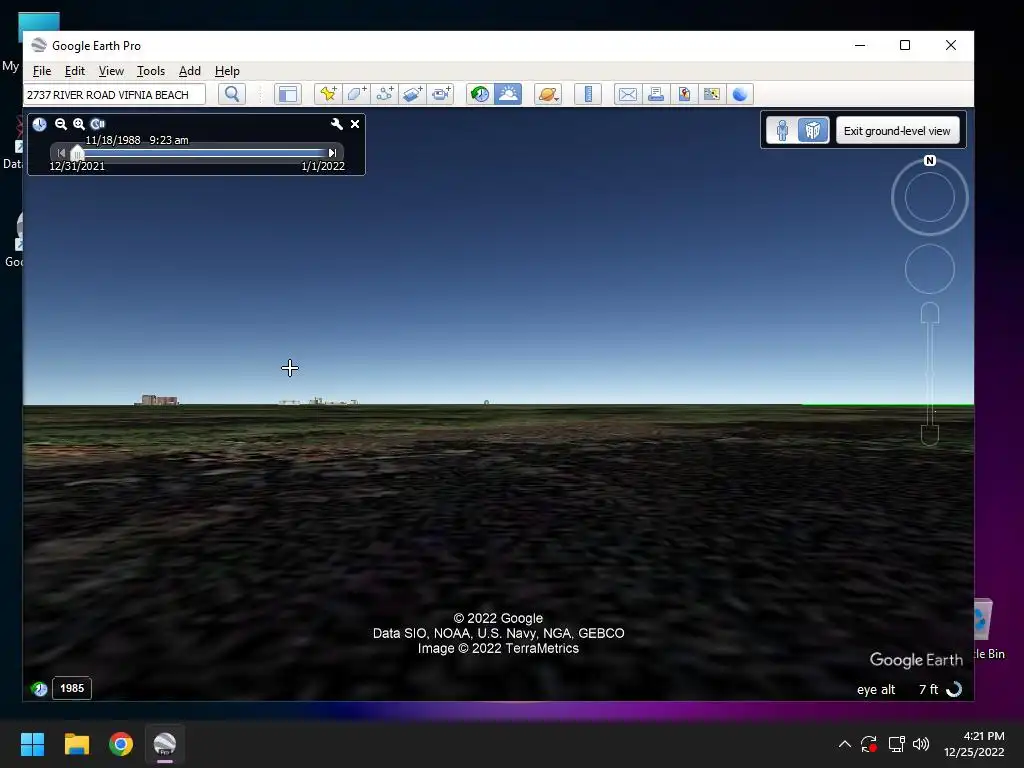The image size is (1024, 768).
Task: Click the clock icon in time slider panel
Action: tap(39, 124)
